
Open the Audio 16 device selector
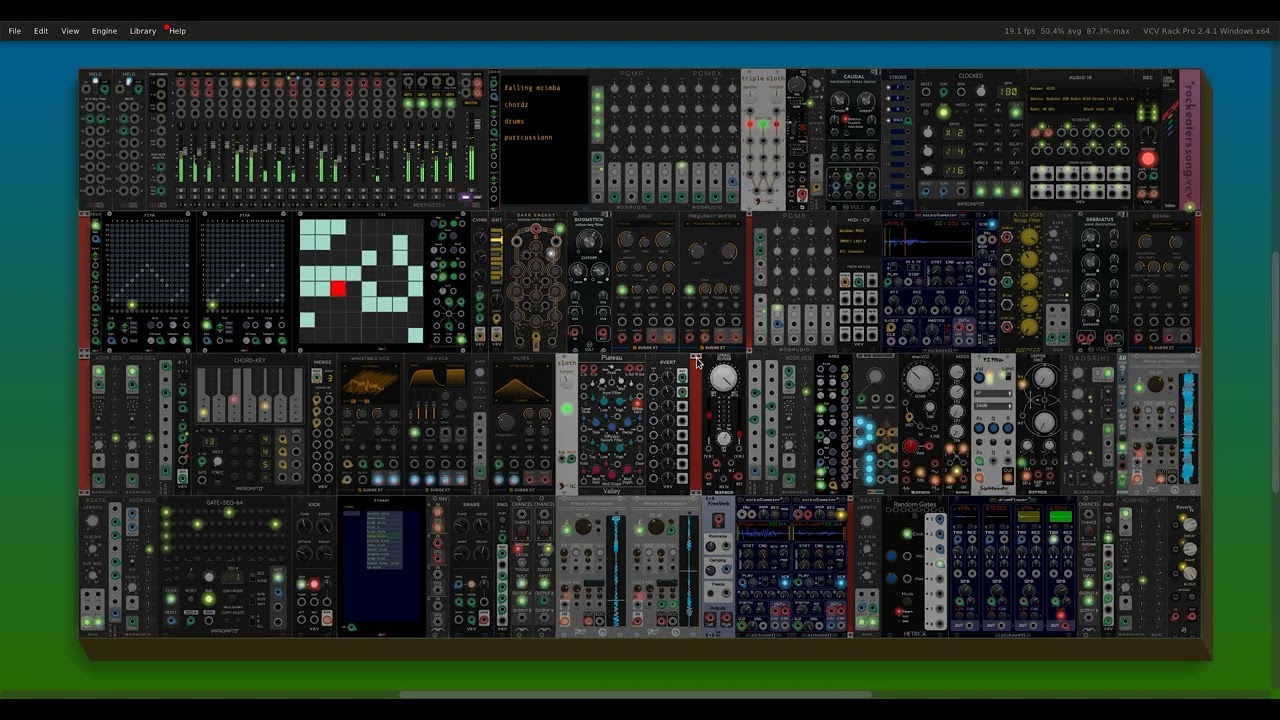pos(1080,98)
